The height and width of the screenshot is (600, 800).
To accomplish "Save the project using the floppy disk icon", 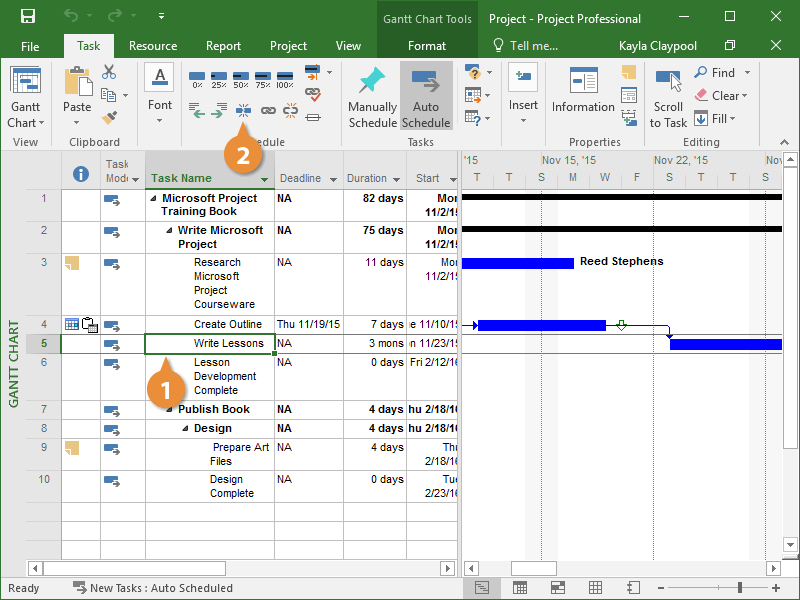I will pos(28,17).
